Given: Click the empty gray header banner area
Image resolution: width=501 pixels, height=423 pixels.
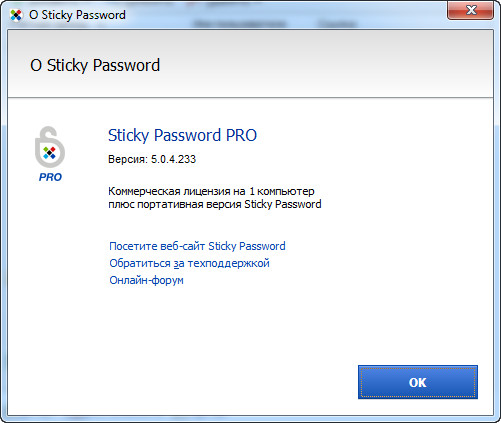Looking at the screenshot, I should pos(327,64).
